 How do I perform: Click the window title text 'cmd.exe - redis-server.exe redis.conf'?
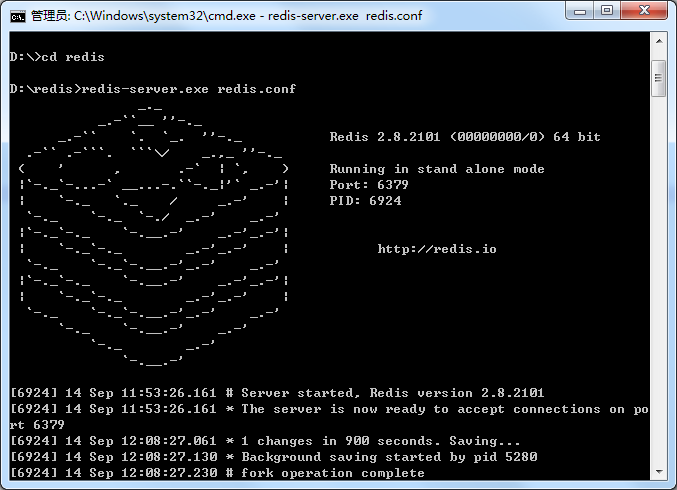pos(314,16)
